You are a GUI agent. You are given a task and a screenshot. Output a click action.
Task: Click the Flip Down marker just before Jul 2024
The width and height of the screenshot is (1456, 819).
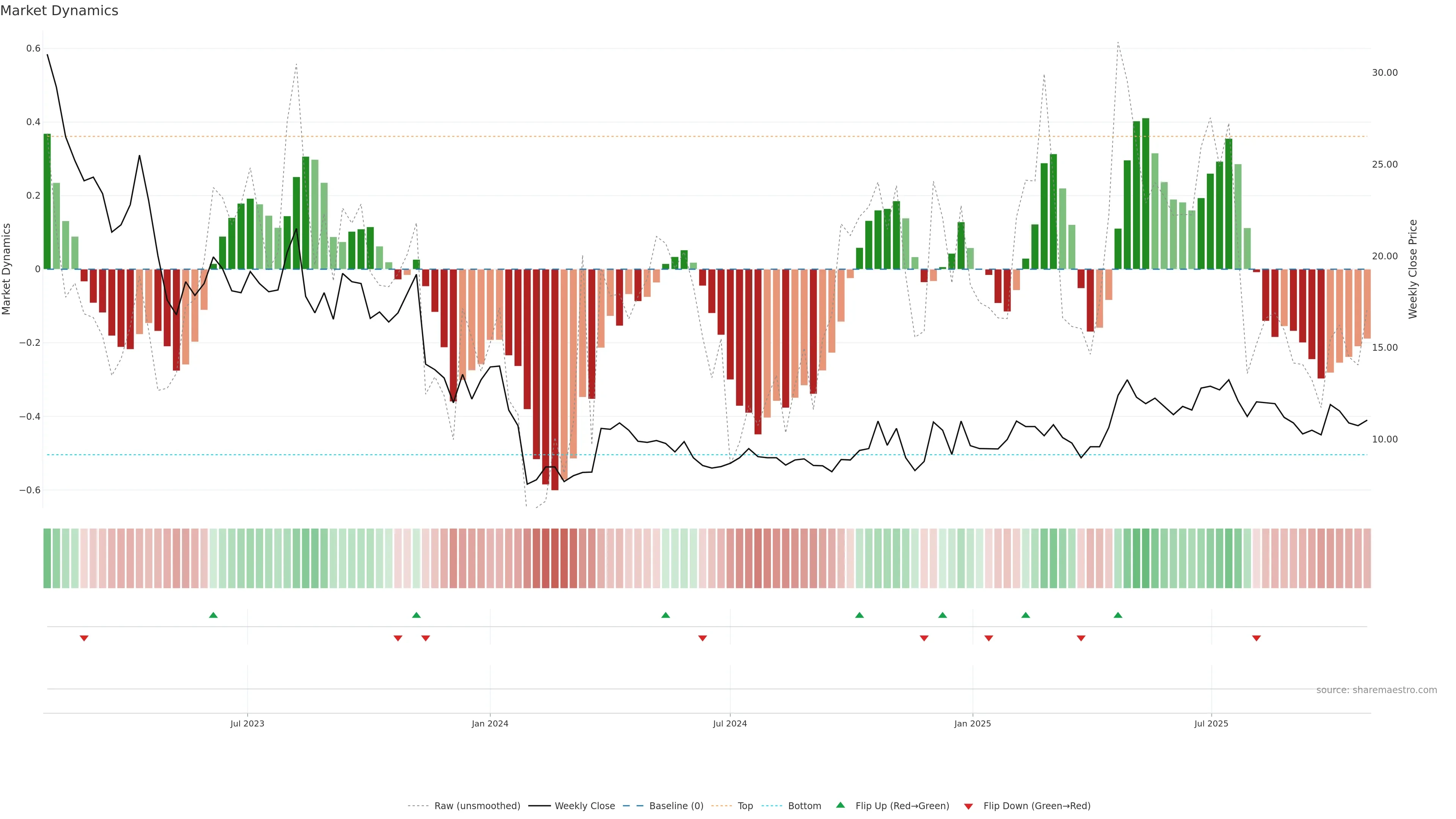click(702, 638)
